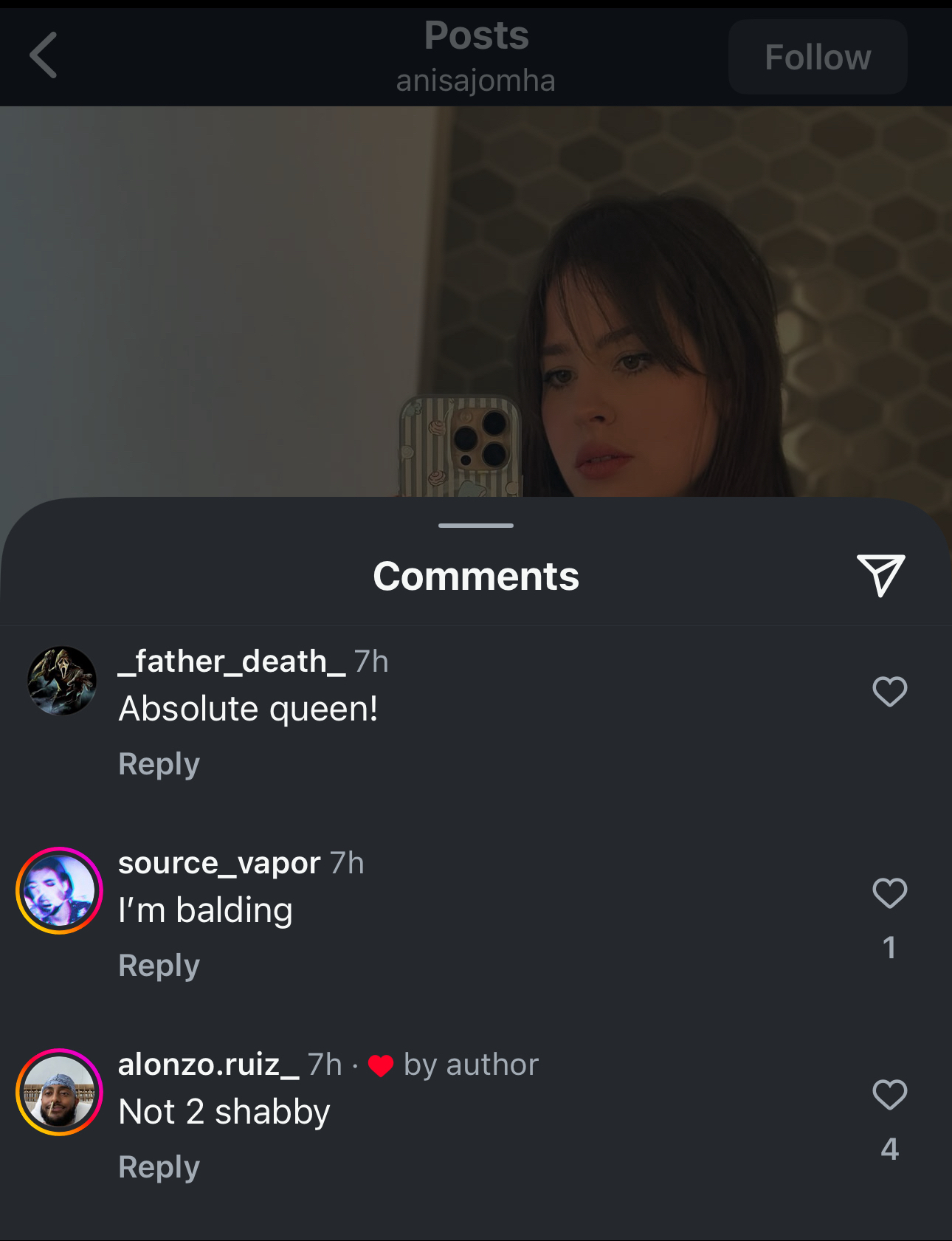Reply to the 'Not 2 shabby' comment
Image resolution: width=952 pixels, height=1241 pixels.
point(159,1167)
